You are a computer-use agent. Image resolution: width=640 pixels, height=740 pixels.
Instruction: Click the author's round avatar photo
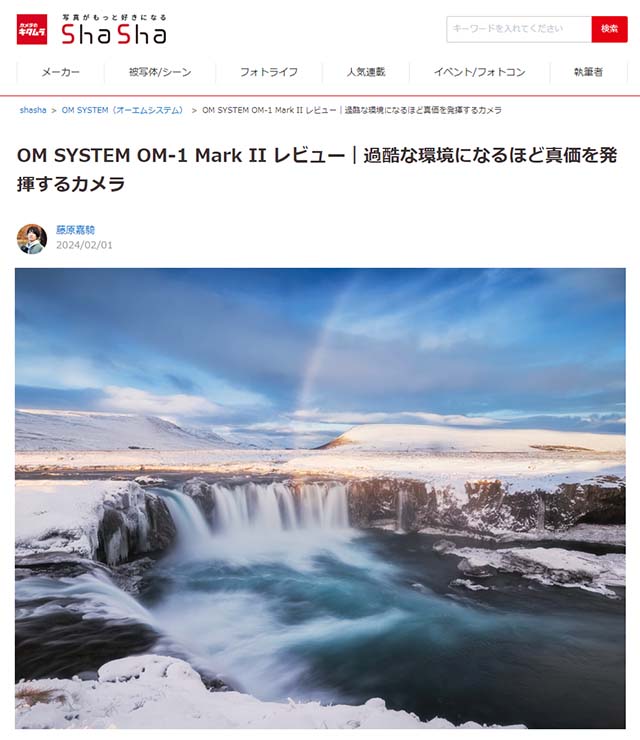pos(32,239)
